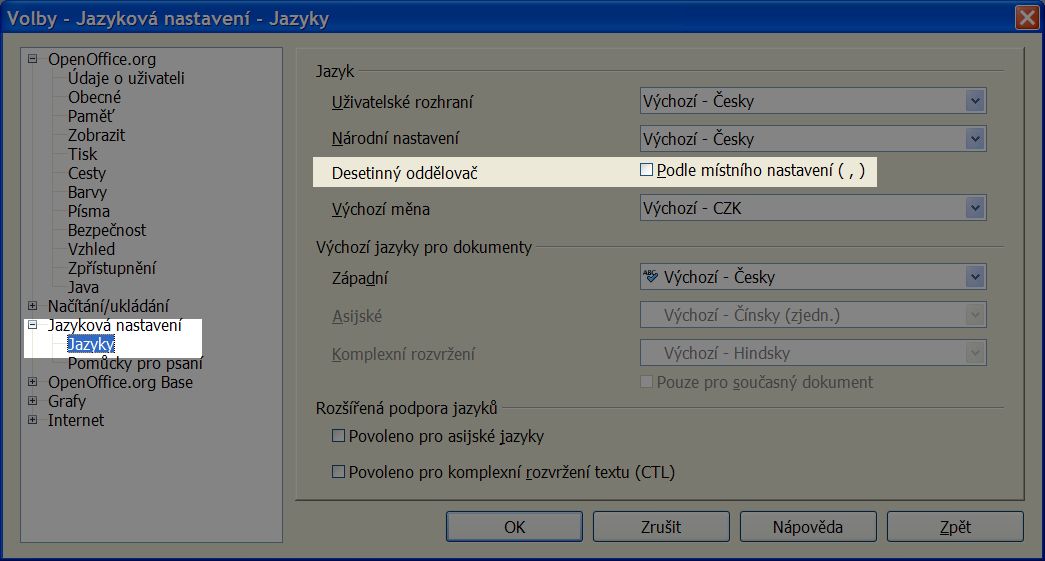This screenshot has width=1045, height=561.
Task: Select the OpenOffice.org root item
Action: click(102, 59)
